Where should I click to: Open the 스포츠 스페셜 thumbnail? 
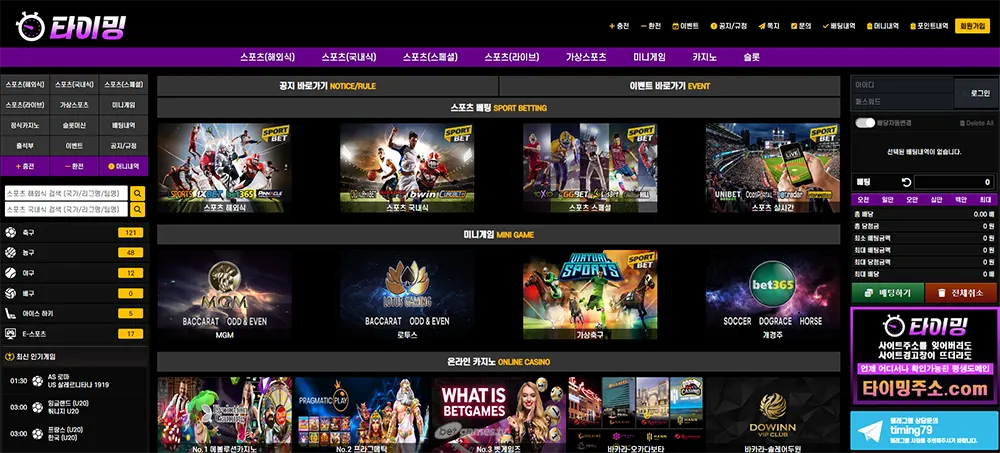[x=590, y=168]
